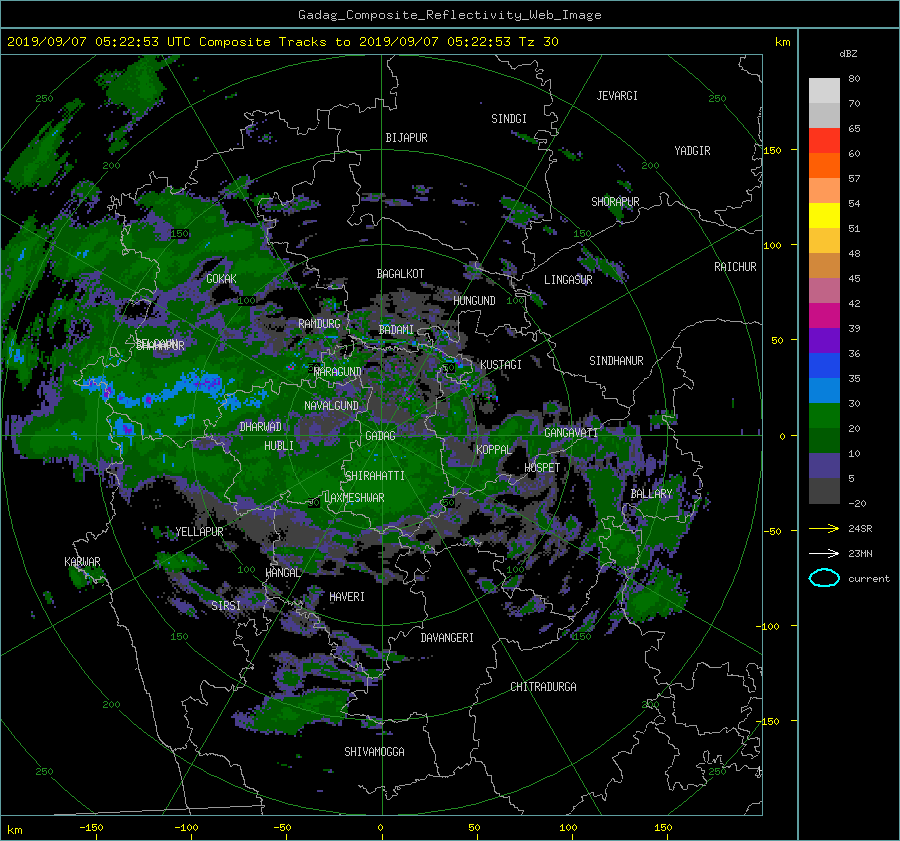
Task: Click the cyan current storm ellipse legend
Action: tap(824, 578)
